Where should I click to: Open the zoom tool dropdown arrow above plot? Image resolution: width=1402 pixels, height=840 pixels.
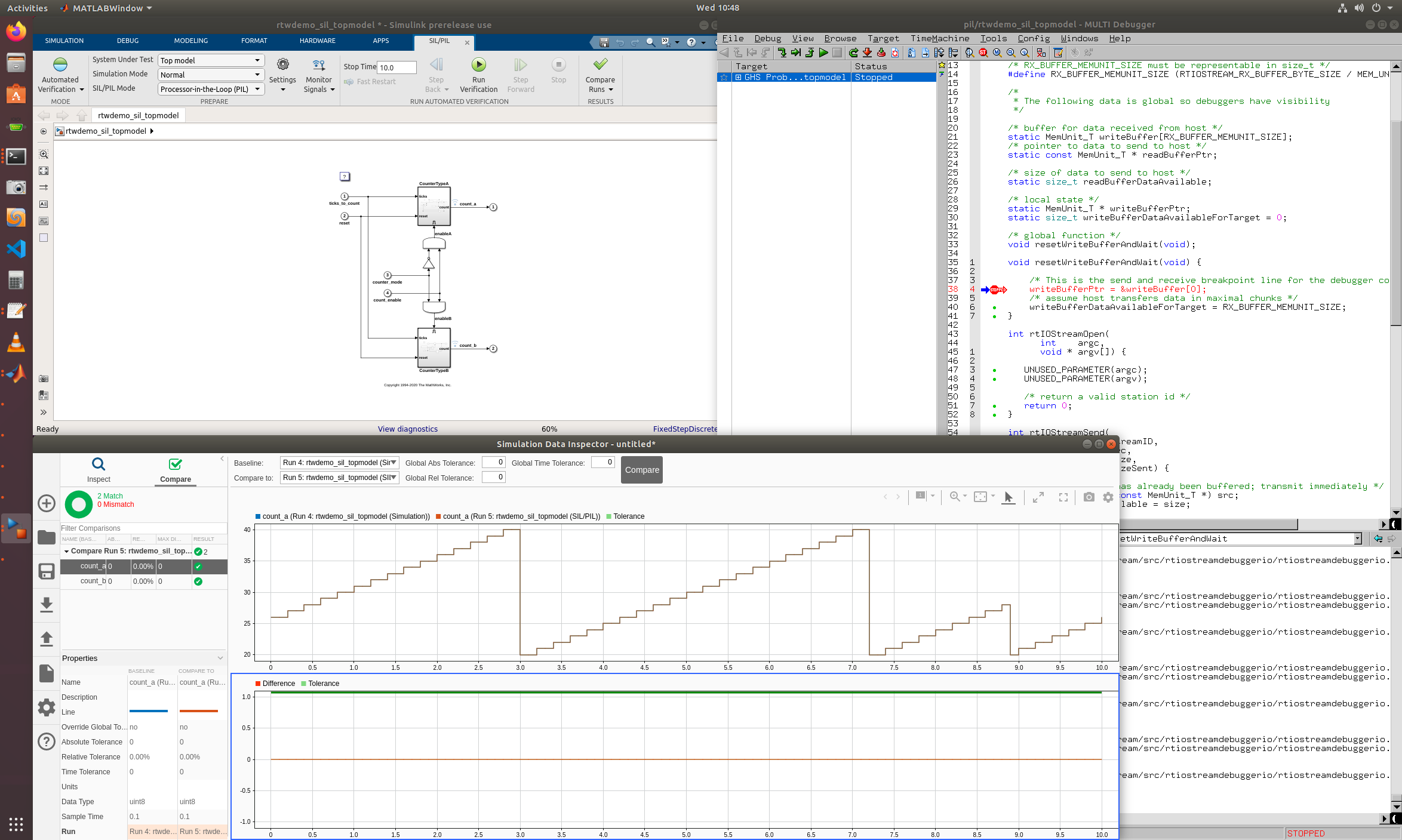965,496
